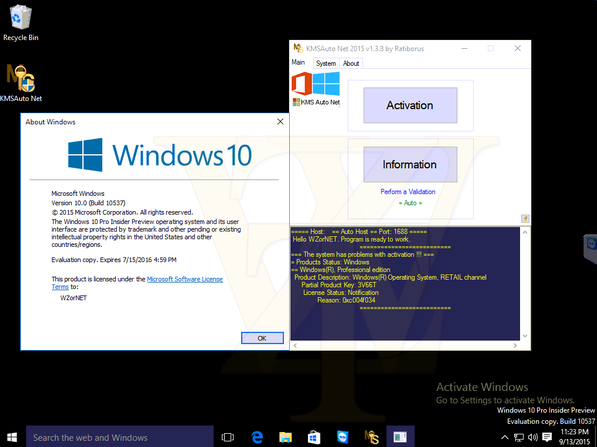Open TeamViewer from the taskbar
This screenshot has width=597, height=447.
tap(343, 437)
